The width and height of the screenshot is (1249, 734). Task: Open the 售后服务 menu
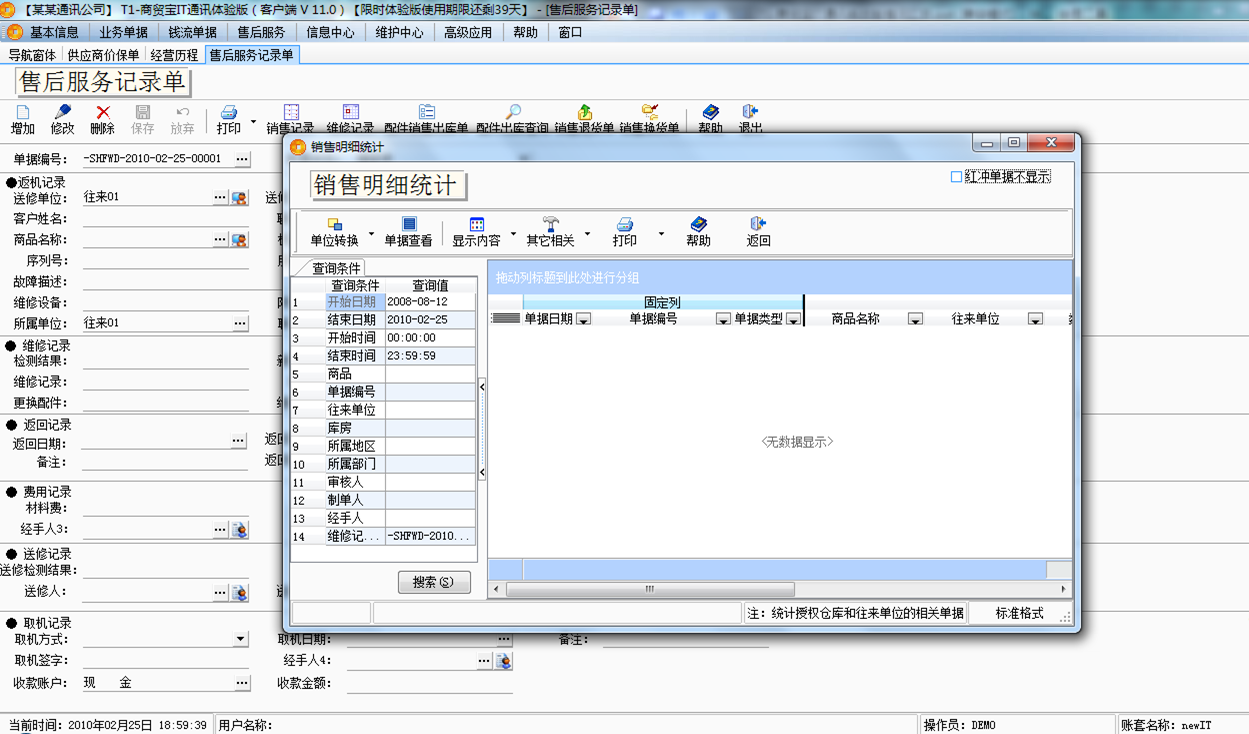[x=261, y=32]
